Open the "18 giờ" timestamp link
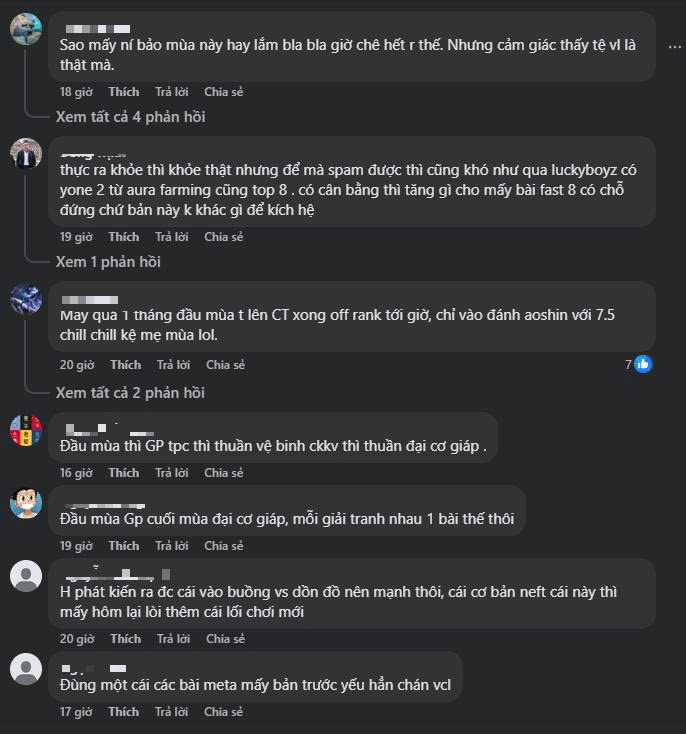 [x=75, y=92]
